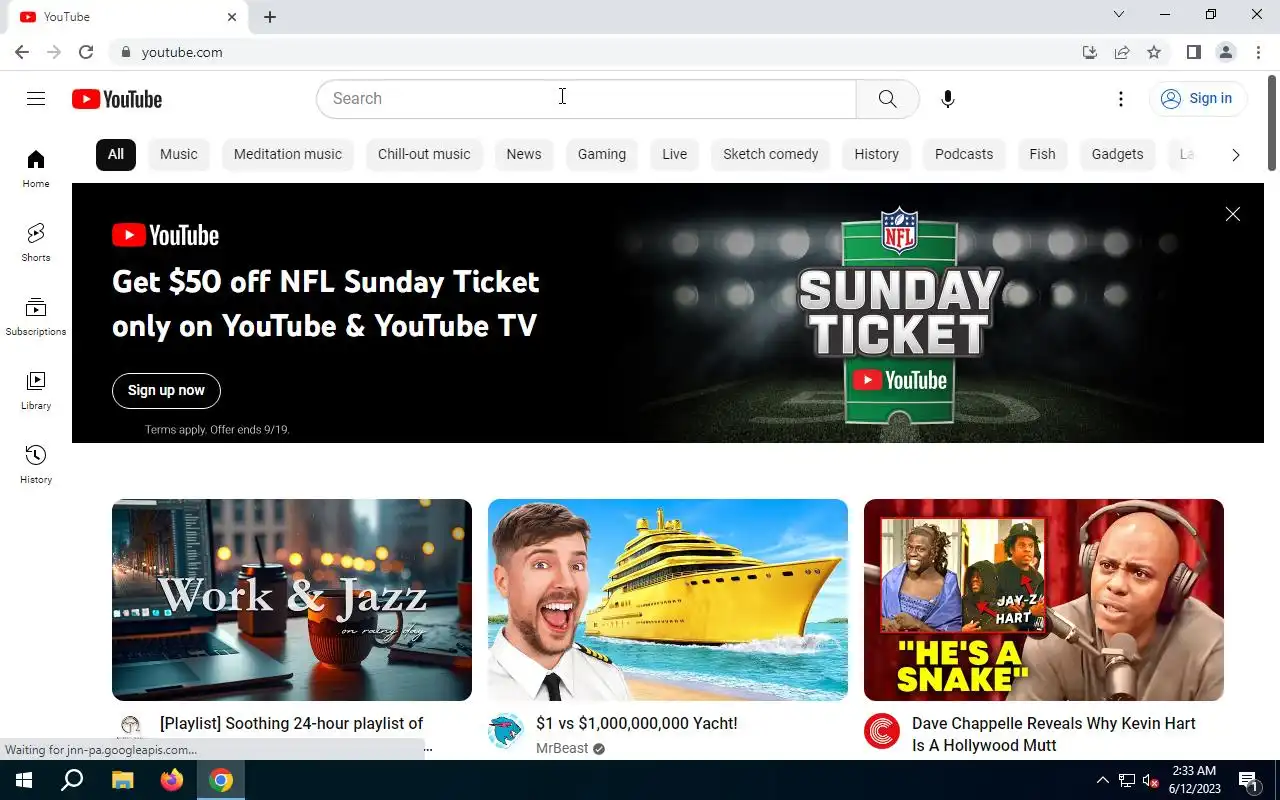Click the YouTube logo in header
Image resolution: width=1280 pixels, height=800 pixels.
coord(117,99)
